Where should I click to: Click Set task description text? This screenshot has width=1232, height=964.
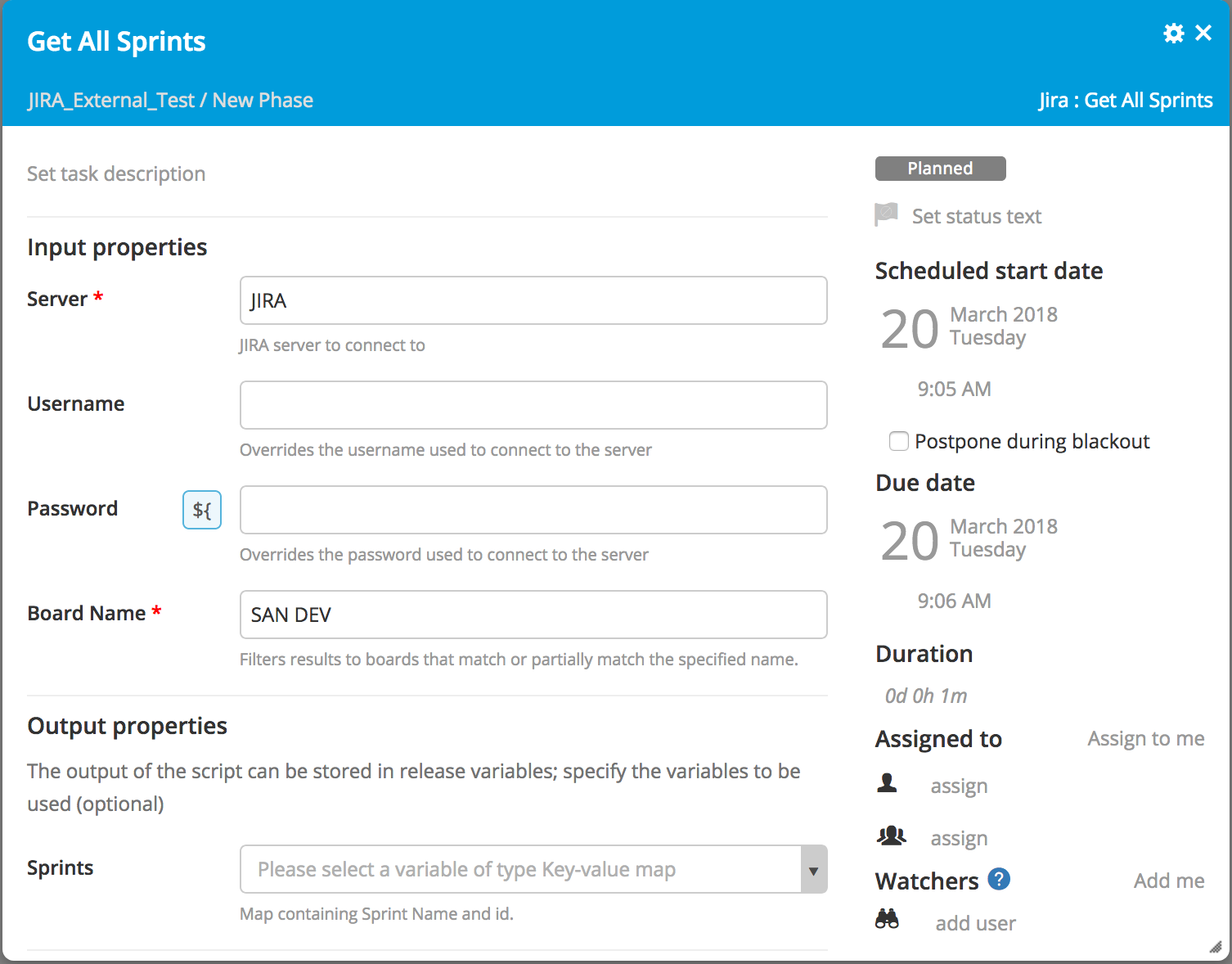[116, 173]
